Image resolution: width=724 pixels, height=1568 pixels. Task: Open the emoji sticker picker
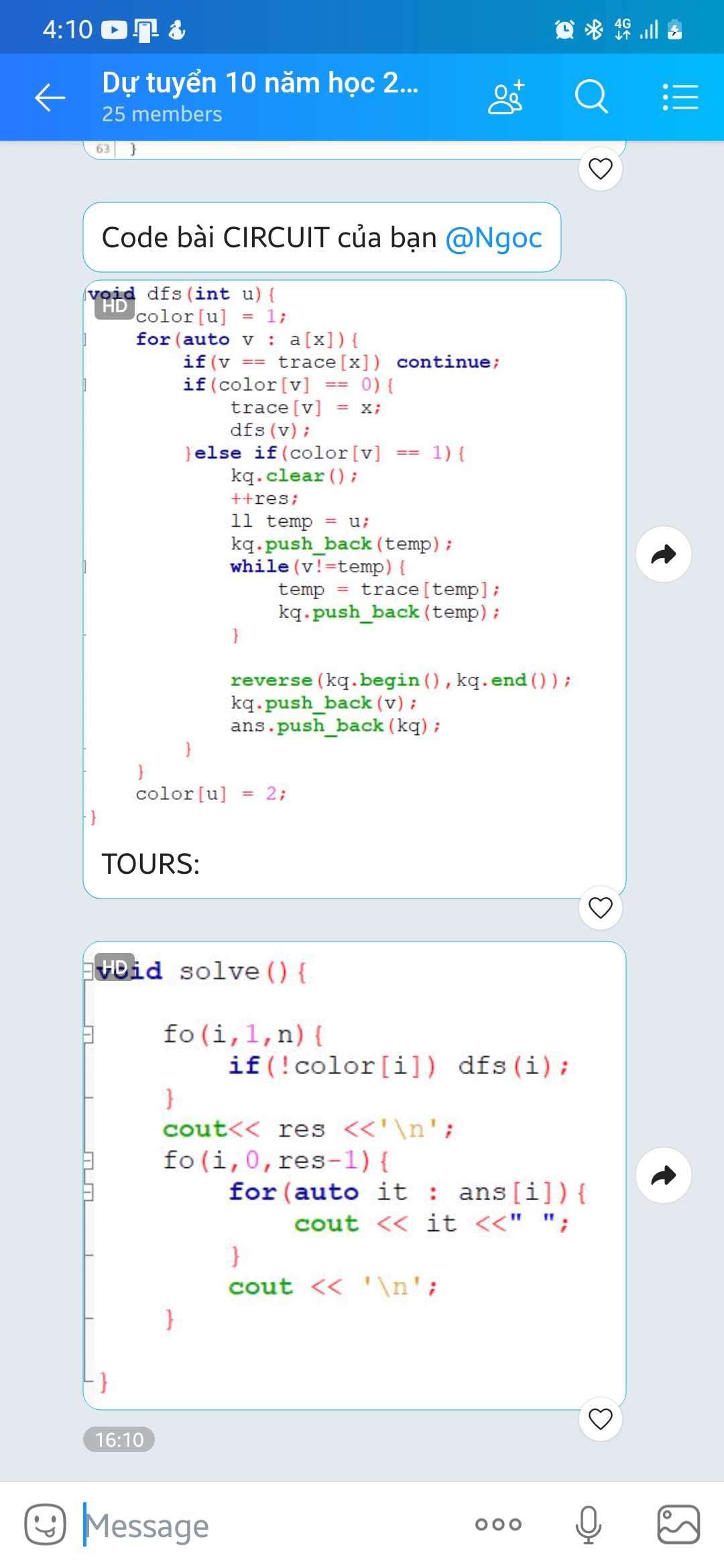coord(45,1524)
